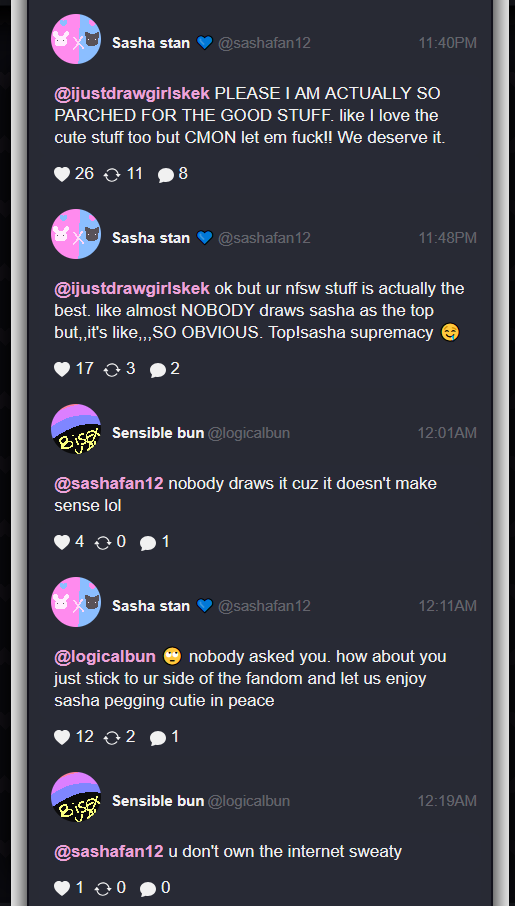Open the 12:11AM timestamp link
The image size is (515, 906).
click(447, 606)
